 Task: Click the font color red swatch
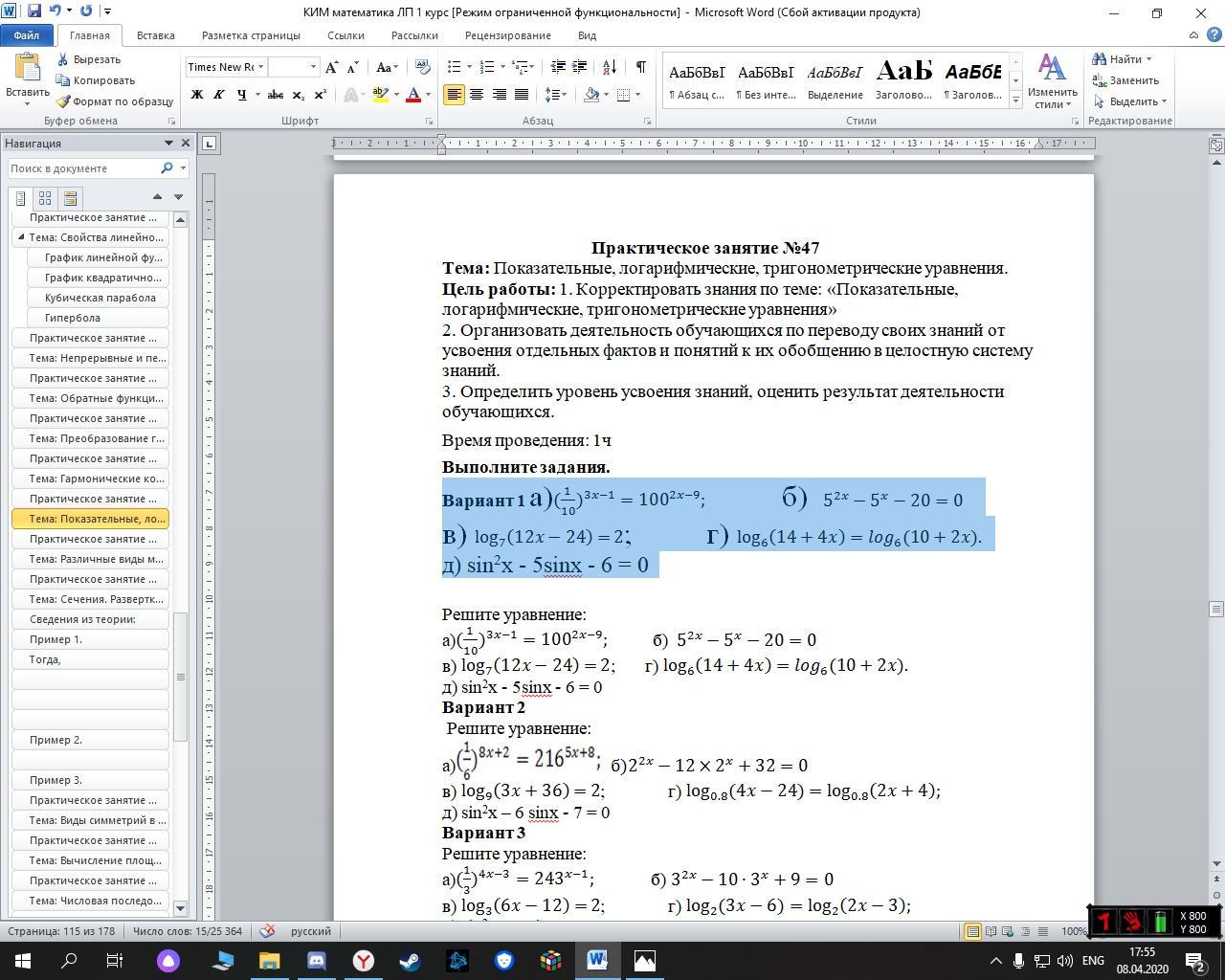413,95
